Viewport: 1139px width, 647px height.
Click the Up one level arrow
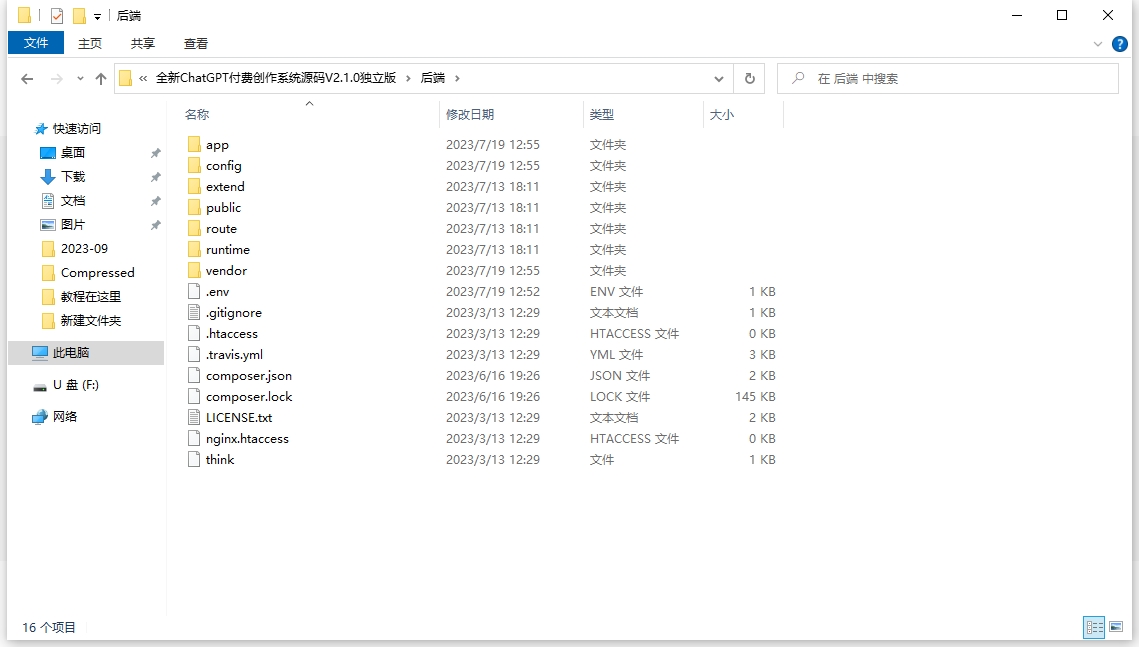coord(100,79)
